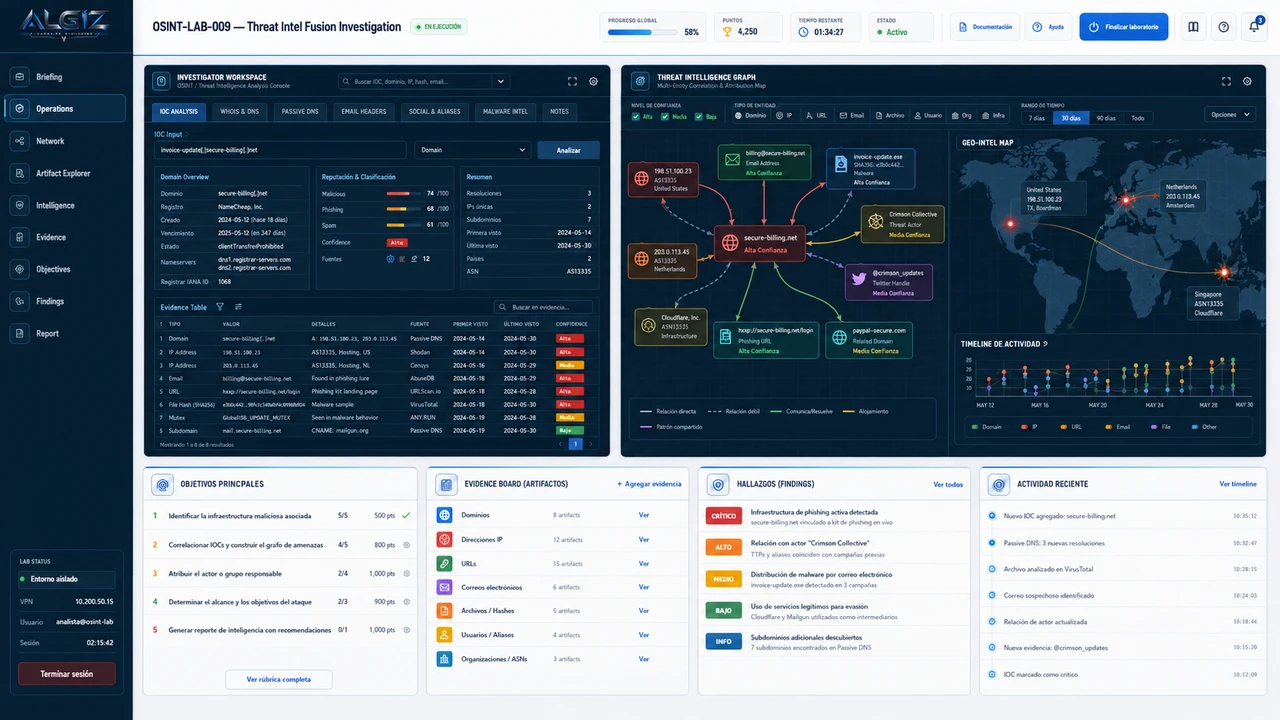Open the Objectives sidebar section

(66, 269)
